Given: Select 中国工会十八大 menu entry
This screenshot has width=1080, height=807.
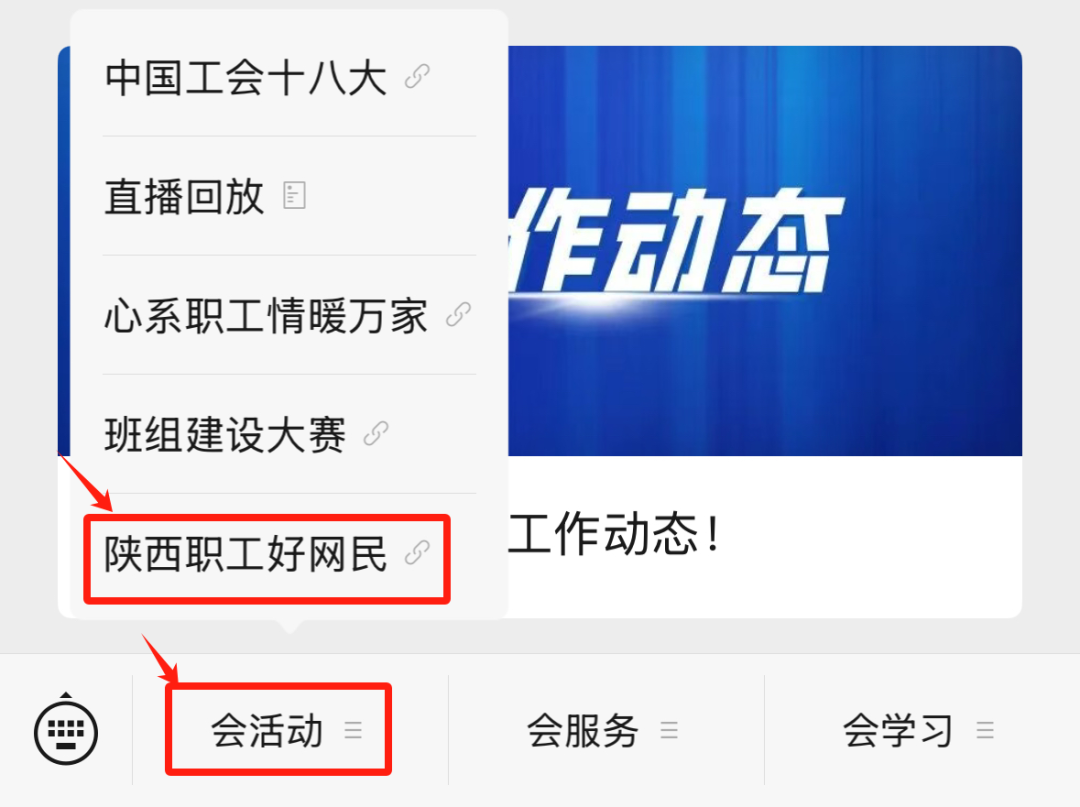Looking at the screenshot, I should pyautogui.click(x=289, y=76).
